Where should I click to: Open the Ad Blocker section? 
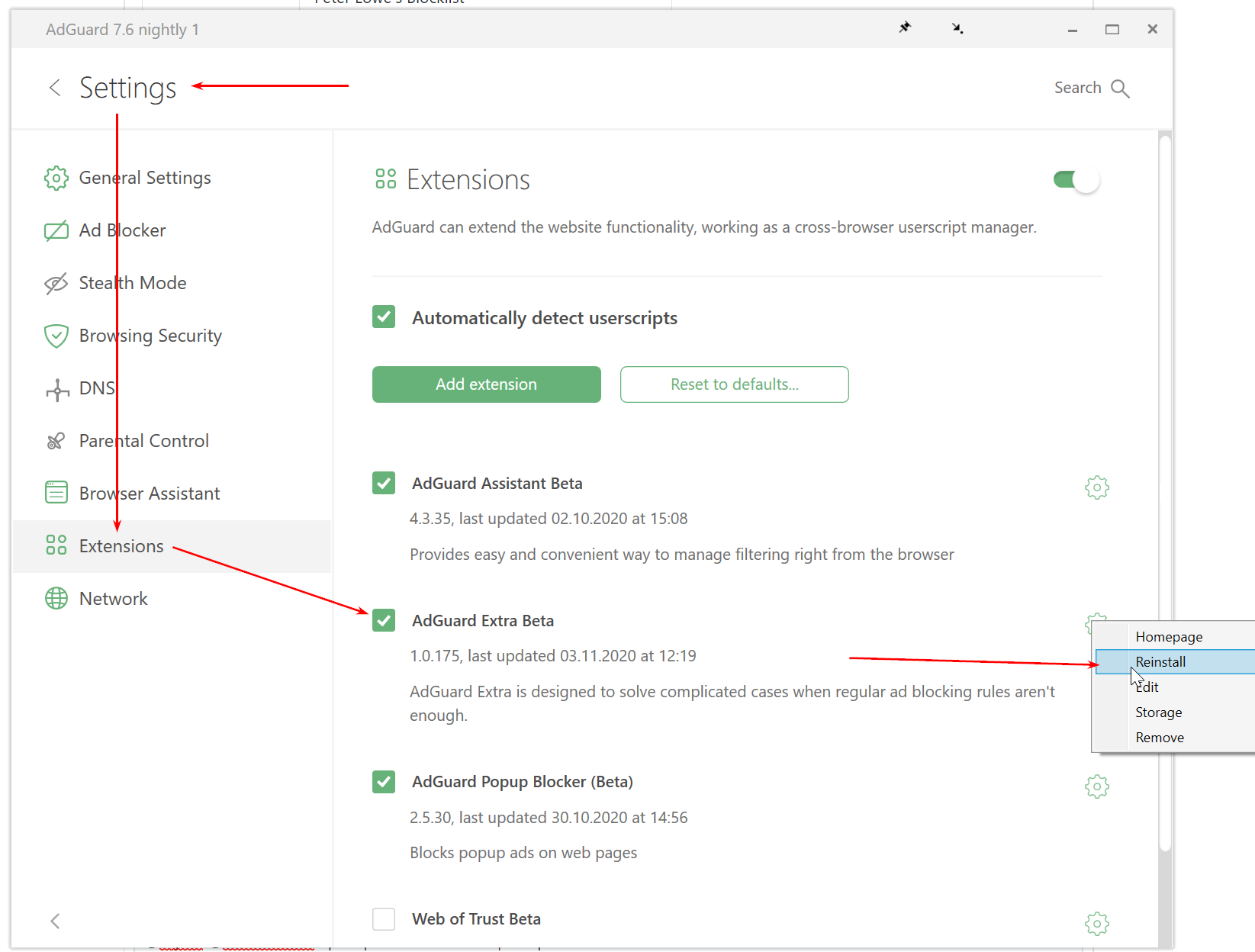(172, 230)
